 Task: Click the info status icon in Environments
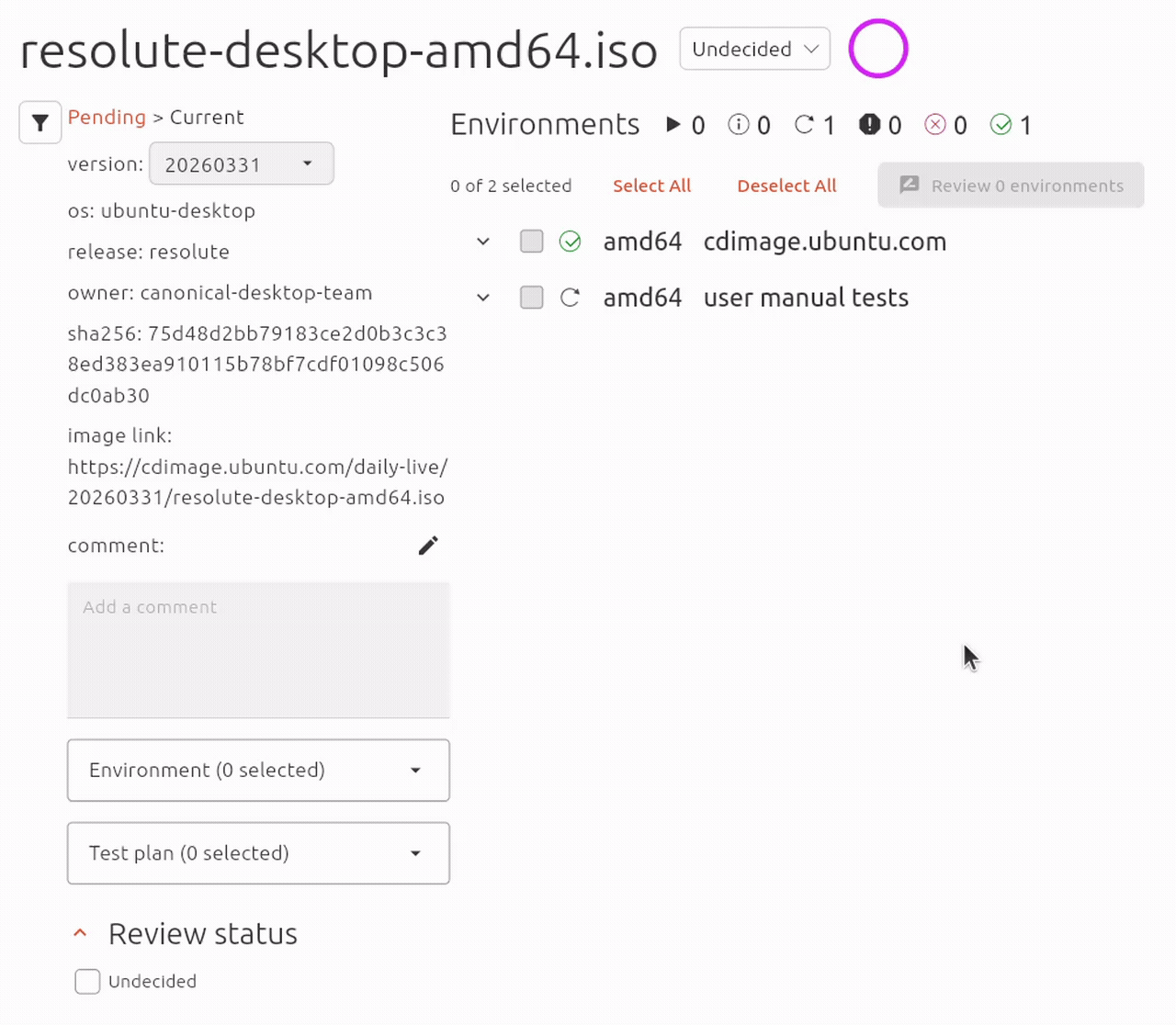(738, 125)
